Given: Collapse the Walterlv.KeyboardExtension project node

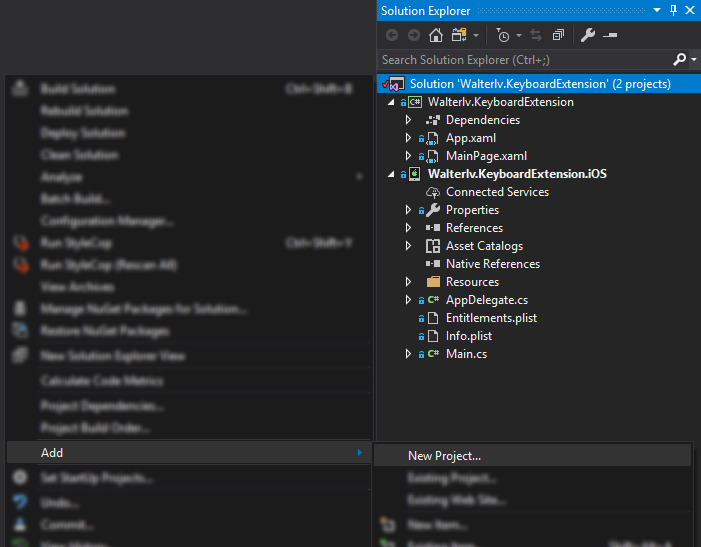Looking at the screenshot, I should 391,102.
